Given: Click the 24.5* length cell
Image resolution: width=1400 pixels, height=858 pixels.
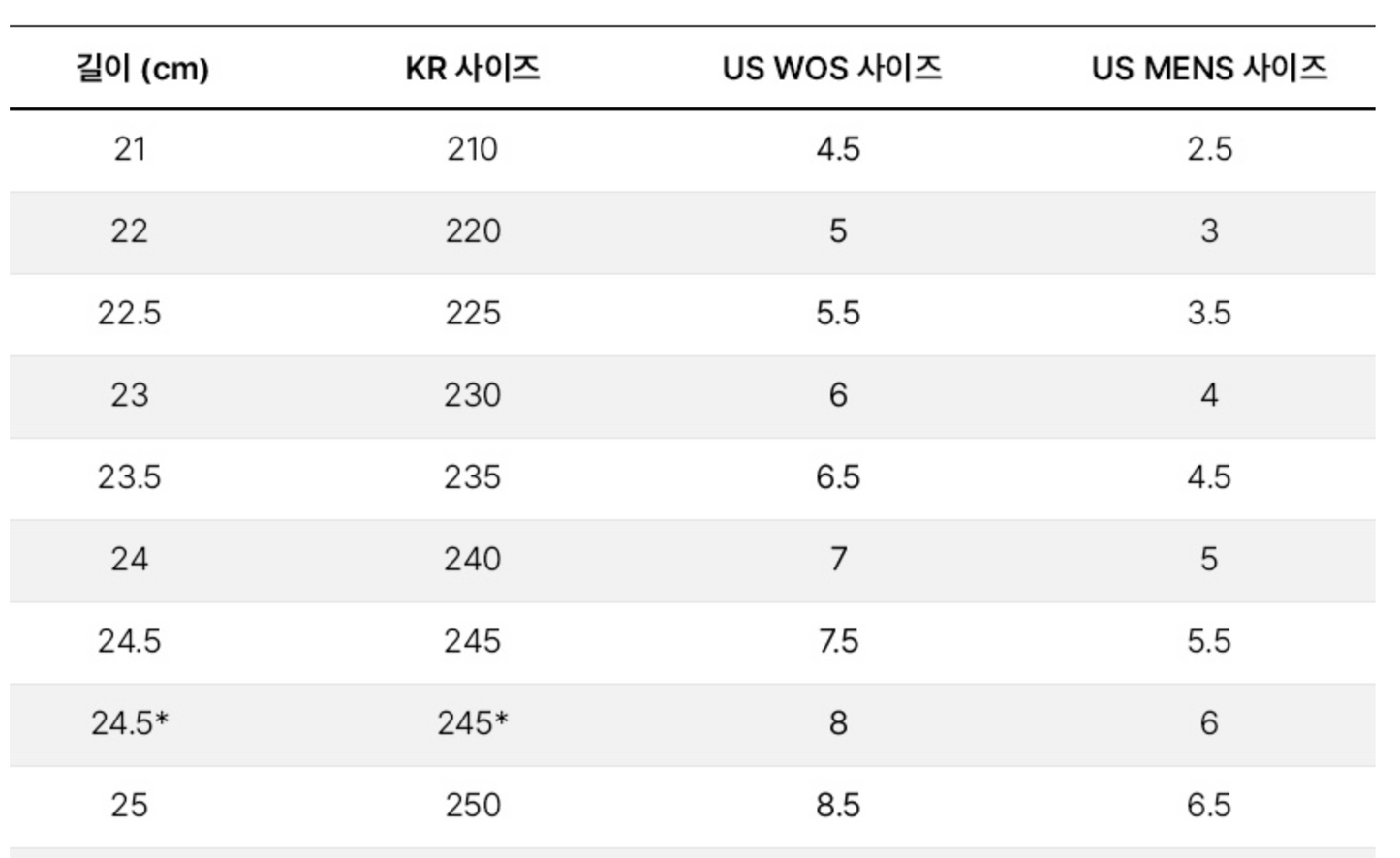Looking at the screenshot, I should [x=129, y=723].
